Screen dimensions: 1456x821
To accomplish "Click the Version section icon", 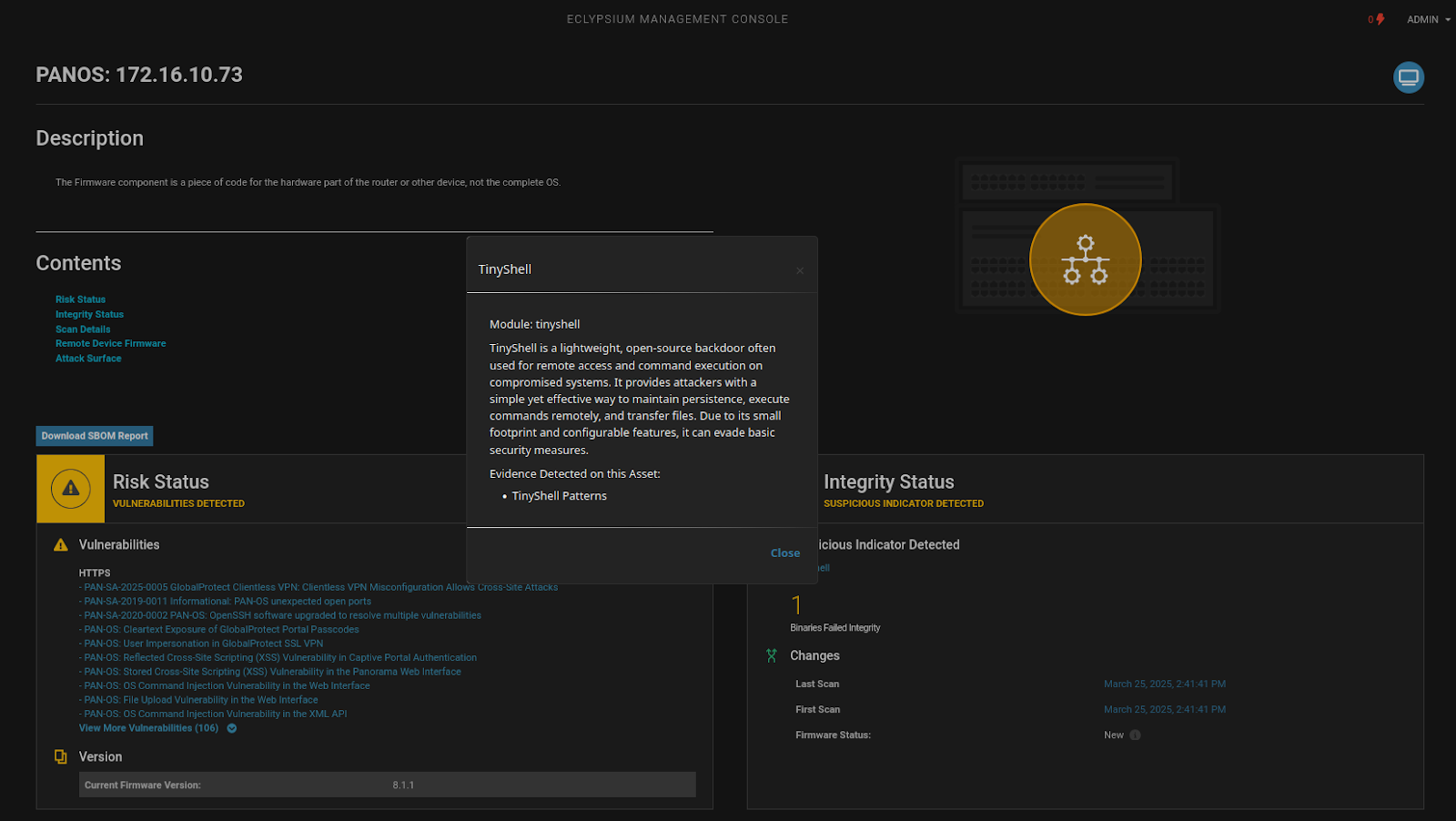I will coord(61,756).
